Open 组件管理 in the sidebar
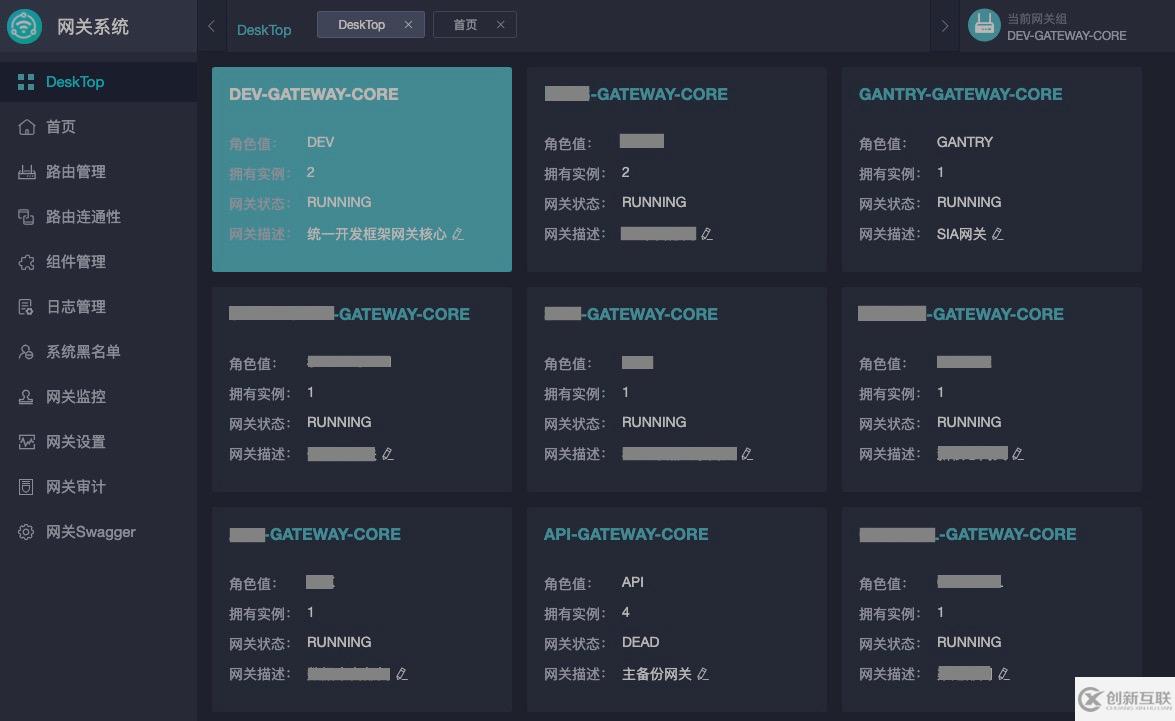The image size is (1175, 721). (x=98, y=262)
